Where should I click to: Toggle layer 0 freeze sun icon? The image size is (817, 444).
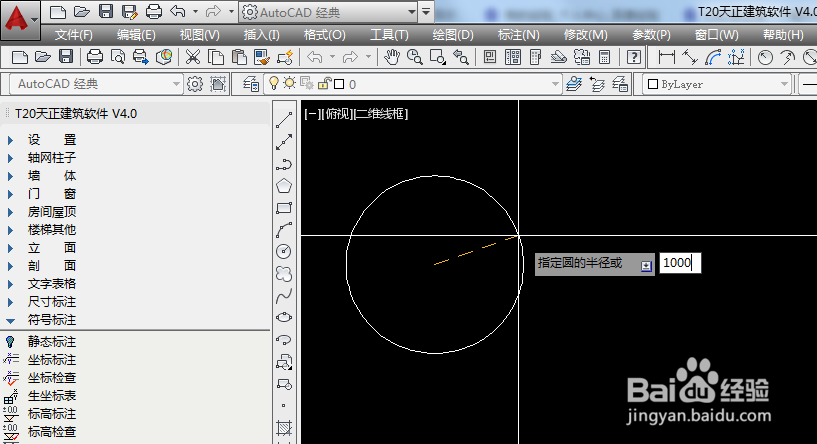pos(289,83)
